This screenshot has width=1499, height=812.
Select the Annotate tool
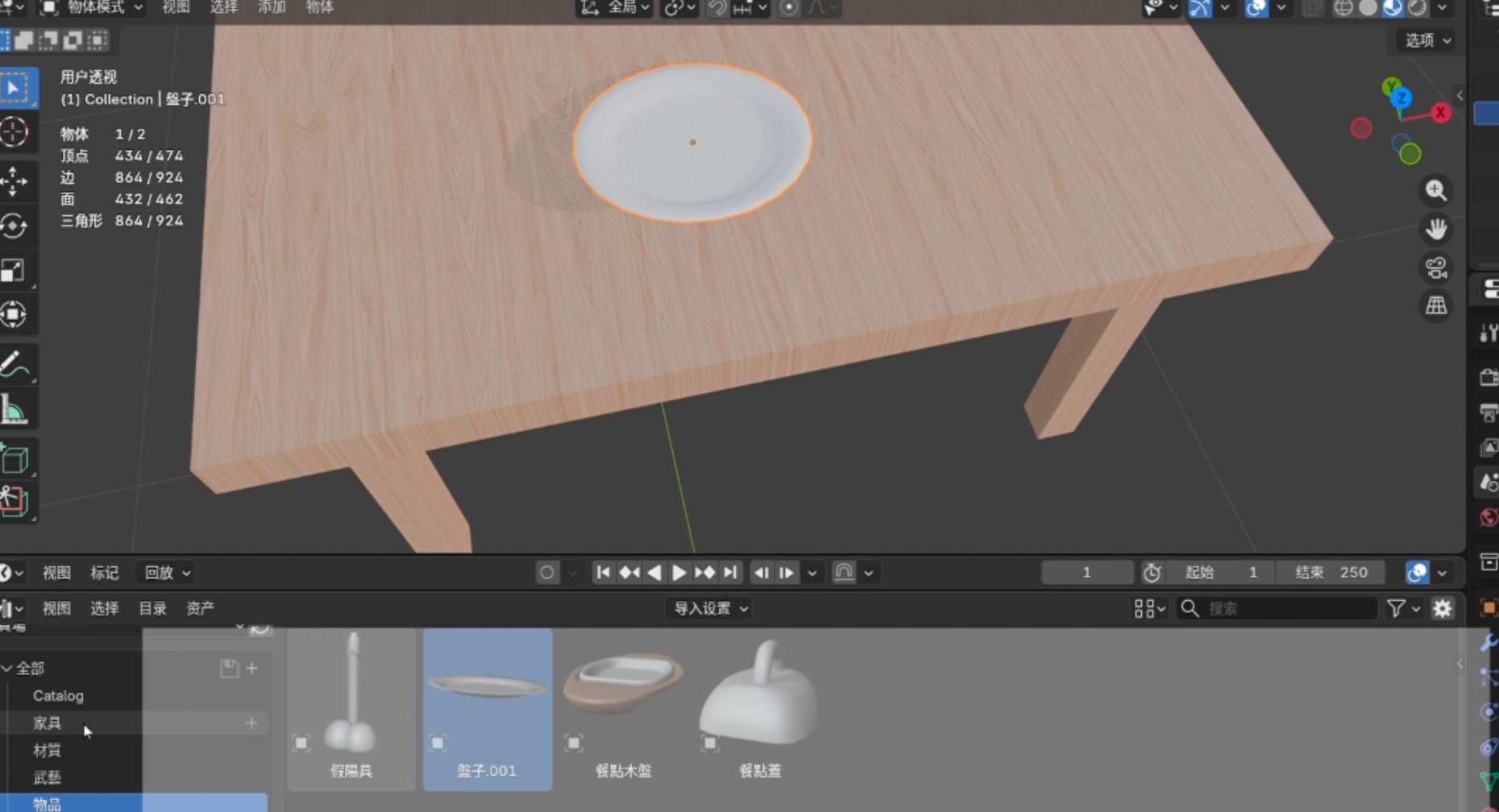click(15, 366)
